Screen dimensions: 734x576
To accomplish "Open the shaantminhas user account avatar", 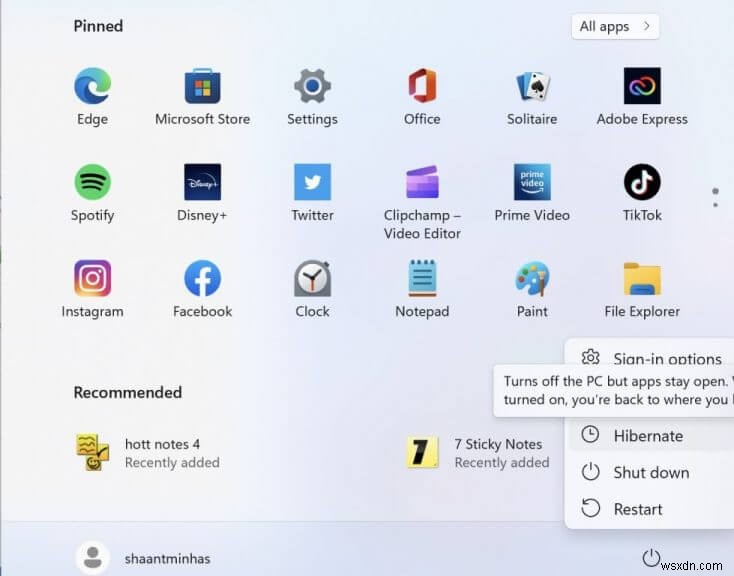I will click(93, 558).
